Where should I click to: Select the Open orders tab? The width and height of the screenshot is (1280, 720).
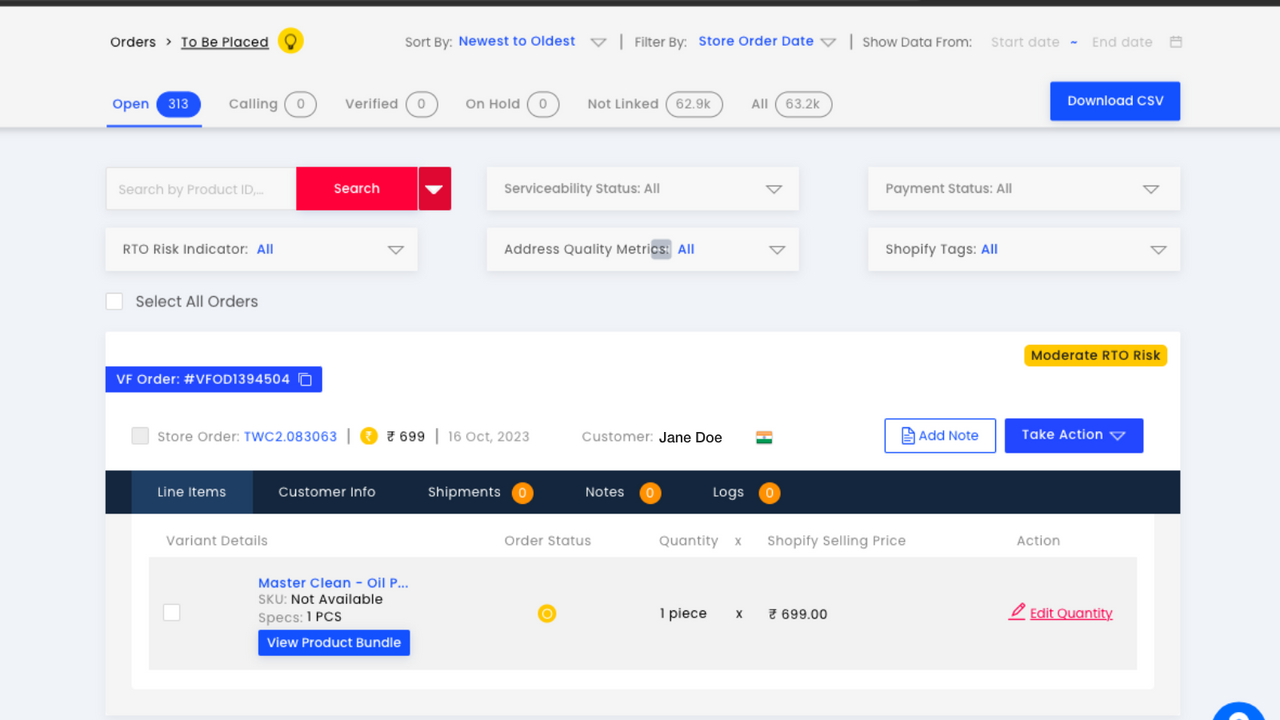[x=156, y=104]
